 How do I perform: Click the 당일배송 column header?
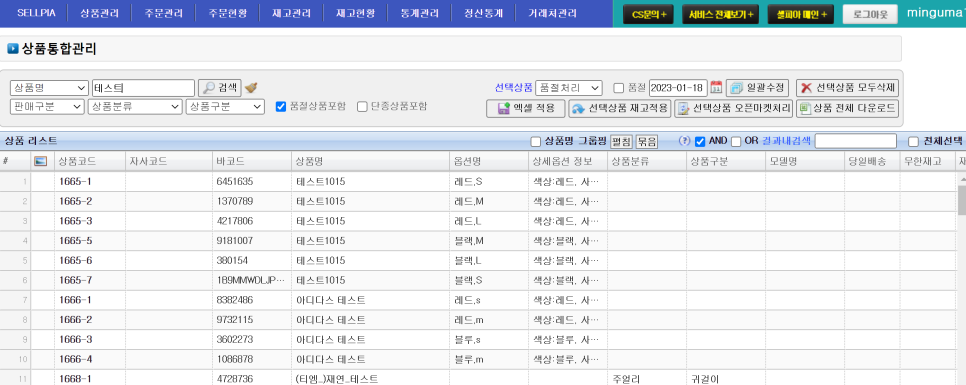pos(872,161)
